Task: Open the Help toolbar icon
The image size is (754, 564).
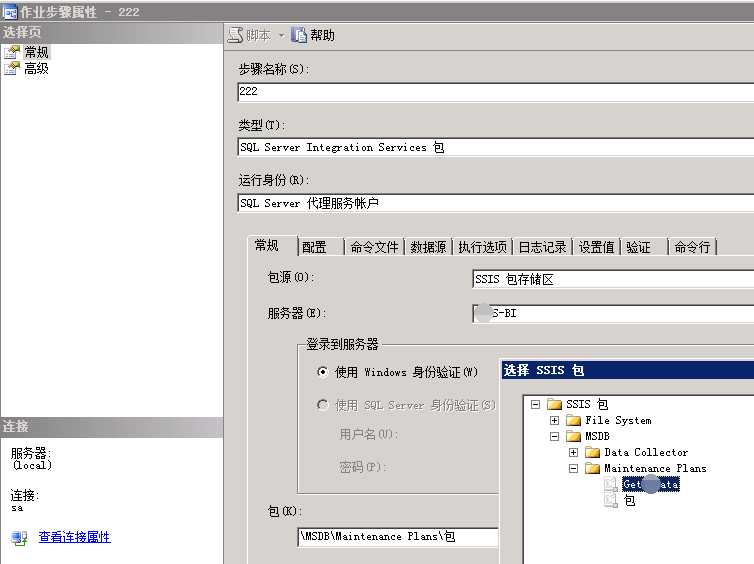Action: pyautogui.click(x=299, y=35)
